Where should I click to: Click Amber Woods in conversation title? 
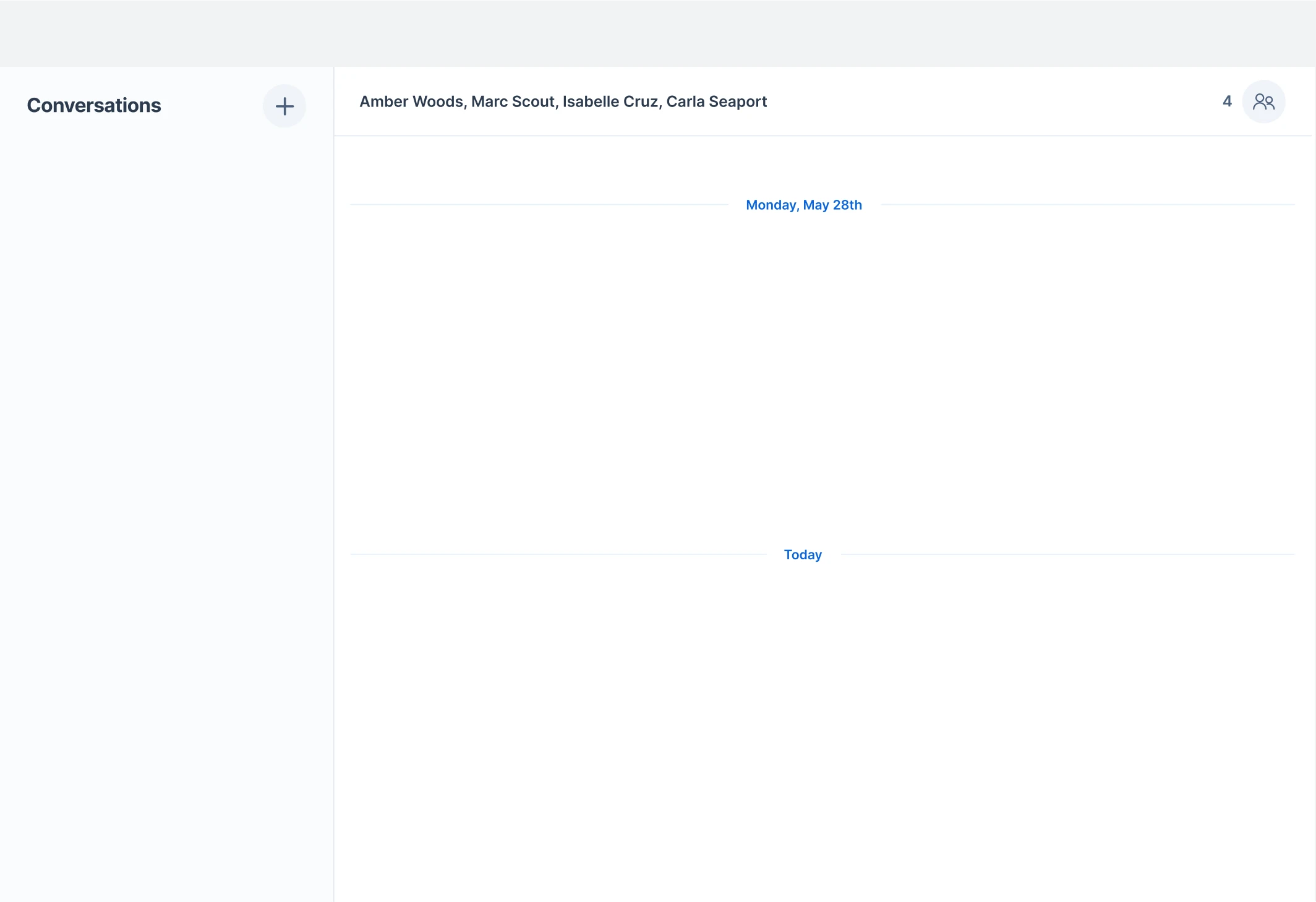(411, 101)
